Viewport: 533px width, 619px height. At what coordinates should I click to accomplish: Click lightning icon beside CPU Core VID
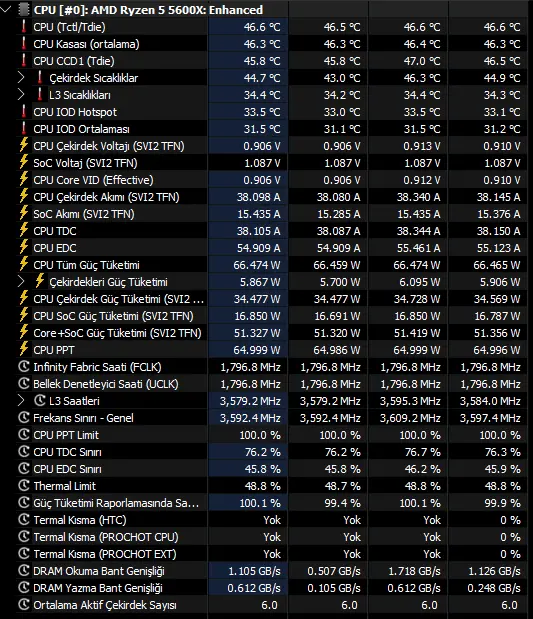[24, 179]
